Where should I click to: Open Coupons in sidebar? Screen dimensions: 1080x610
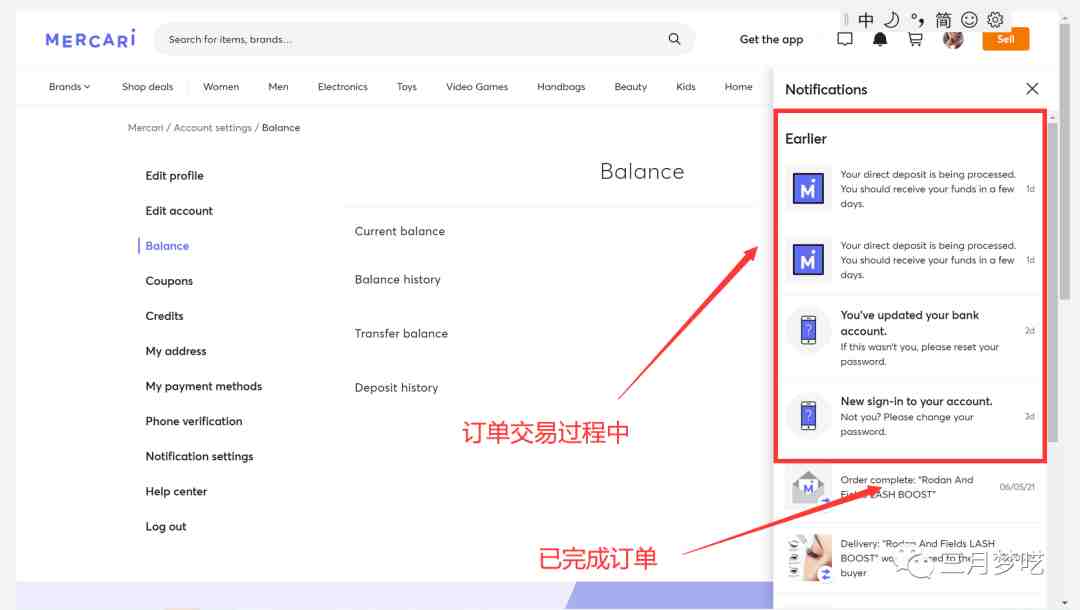(x=169, y=281)
